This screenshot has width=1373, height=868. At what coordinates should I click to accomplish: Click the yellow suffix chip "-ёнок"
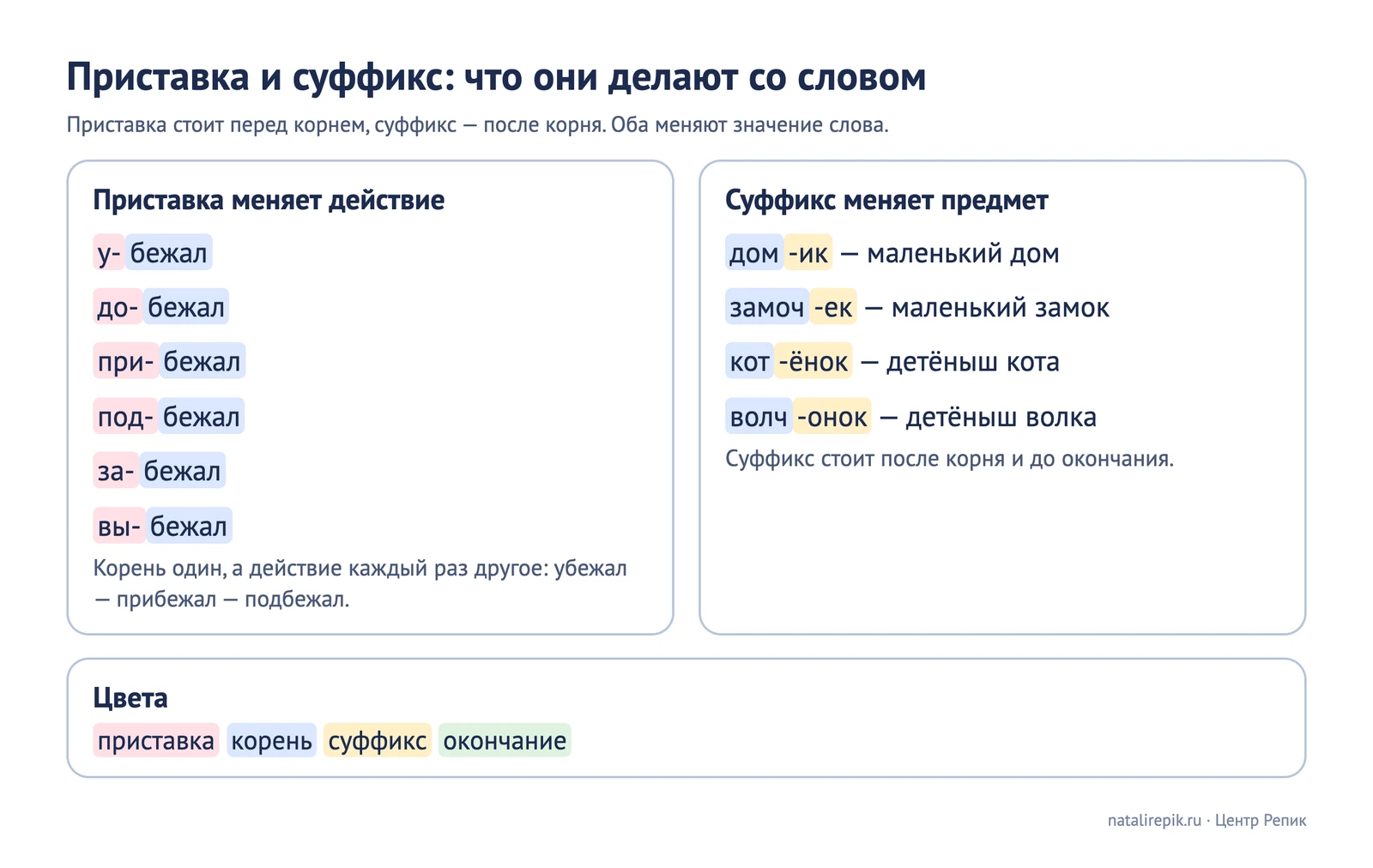point(814,362)
